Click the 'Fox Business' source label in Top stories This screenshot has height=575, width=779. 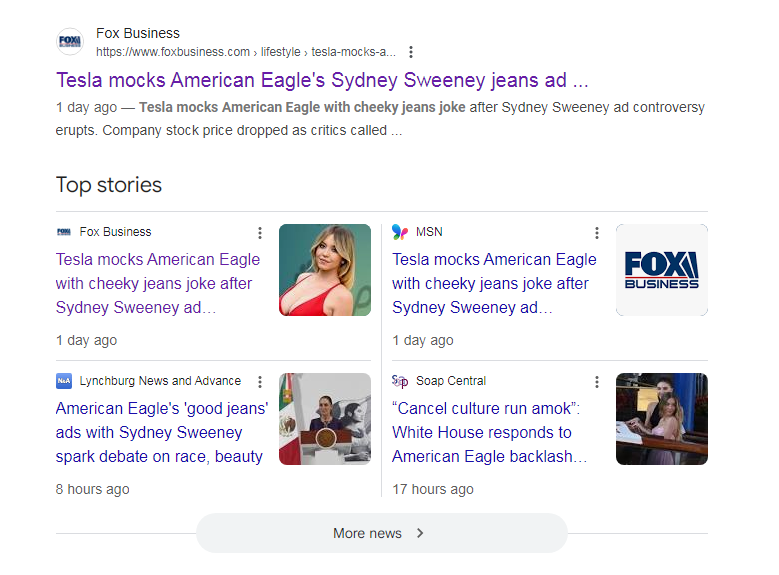pos(115,232)
